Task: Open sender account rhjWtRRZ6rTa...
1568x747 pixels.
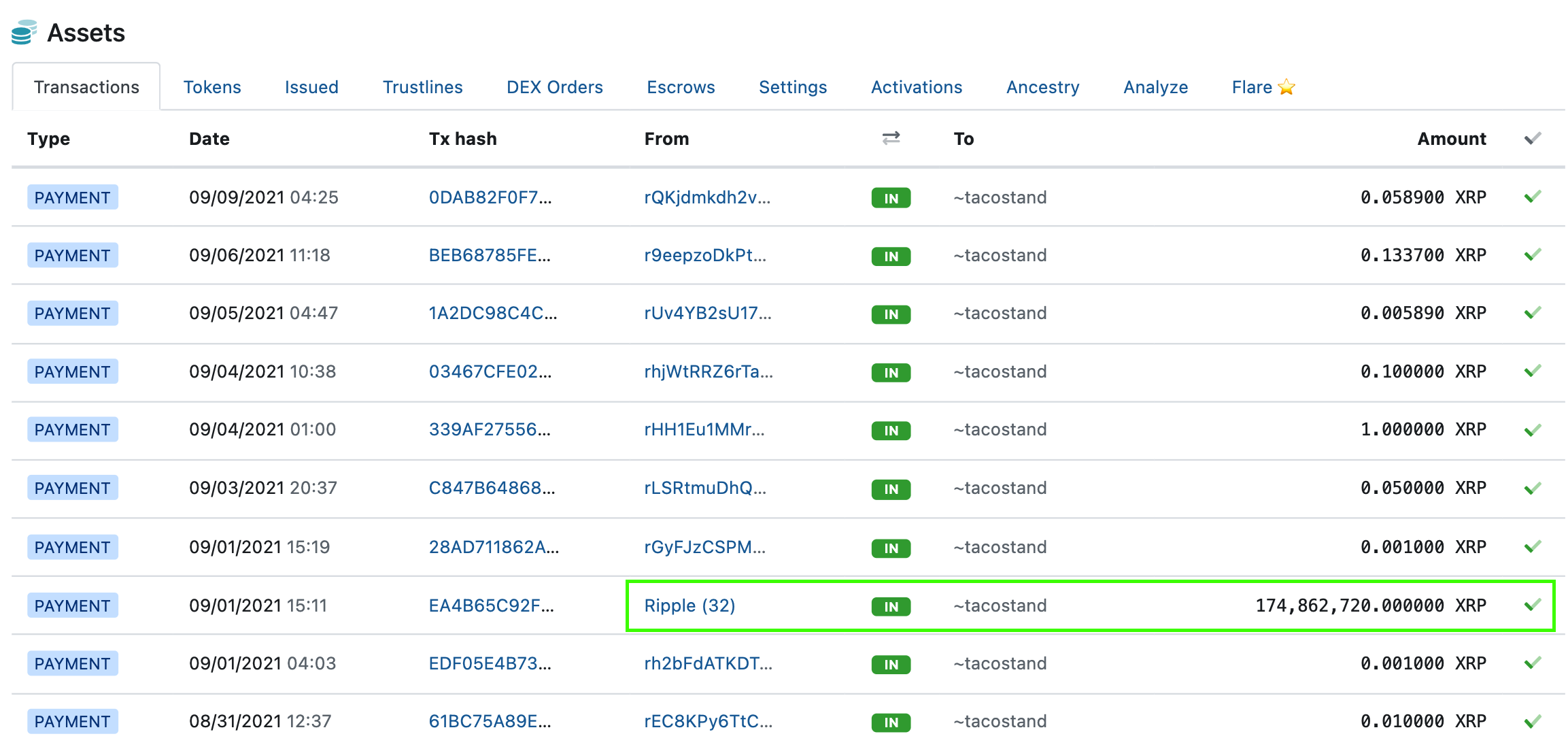Action: [x=709, y=371]
